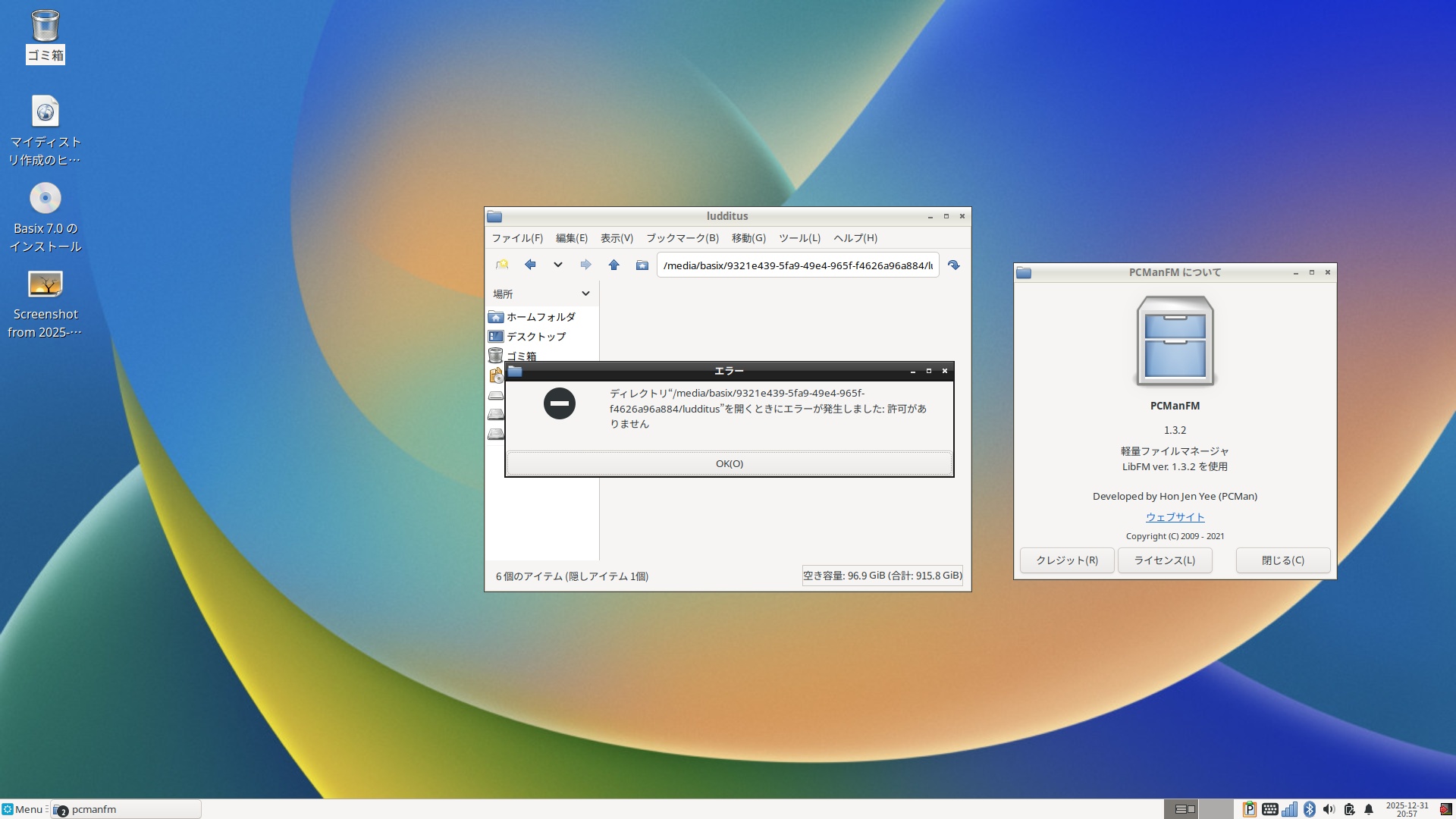Open the history dropdown arrow next to back
This screenshot has height=819, width=1456.
coord(557,265)
